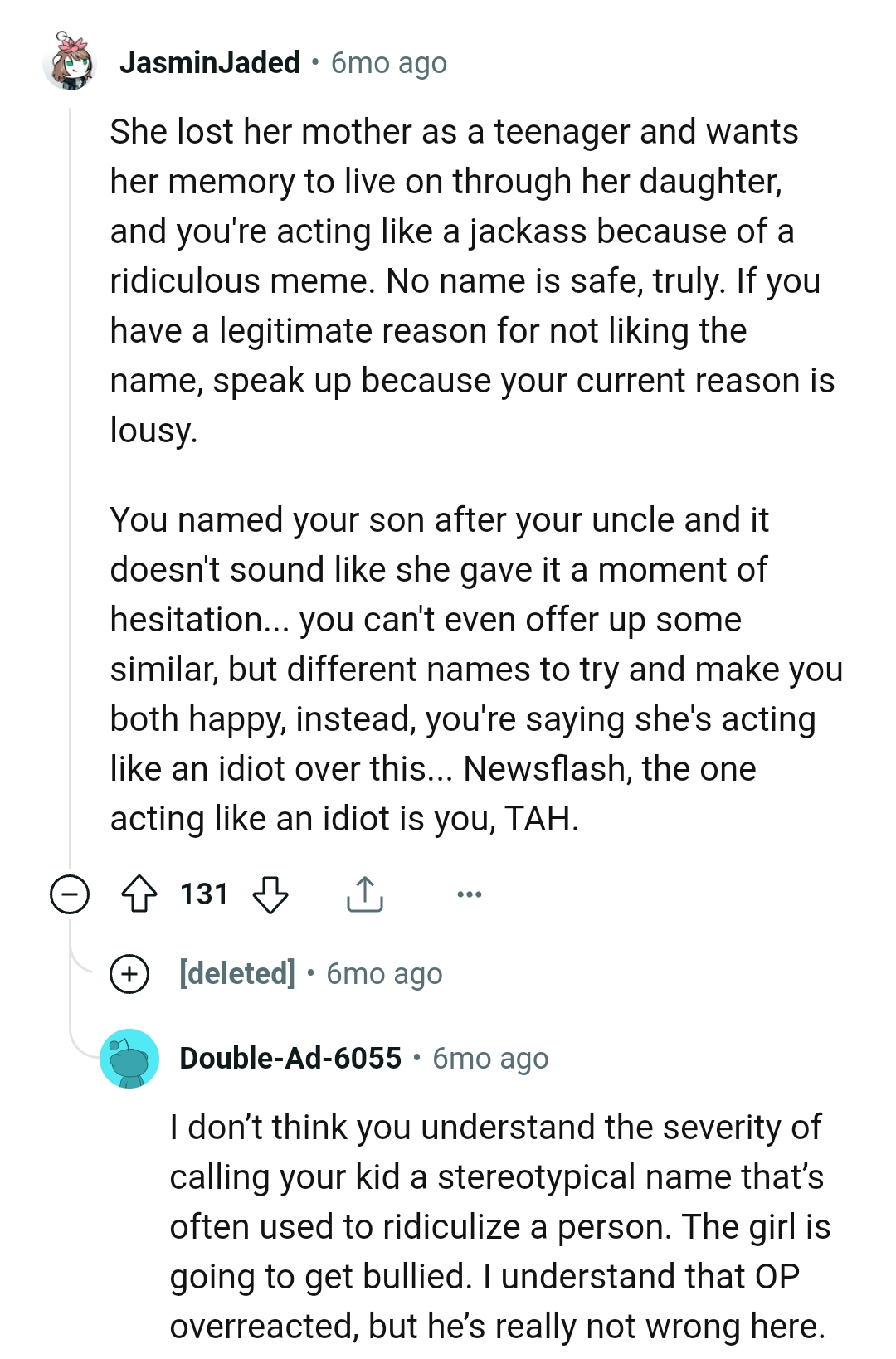
Task: Click JasminJaded's profile avatar
Action: 71,62
